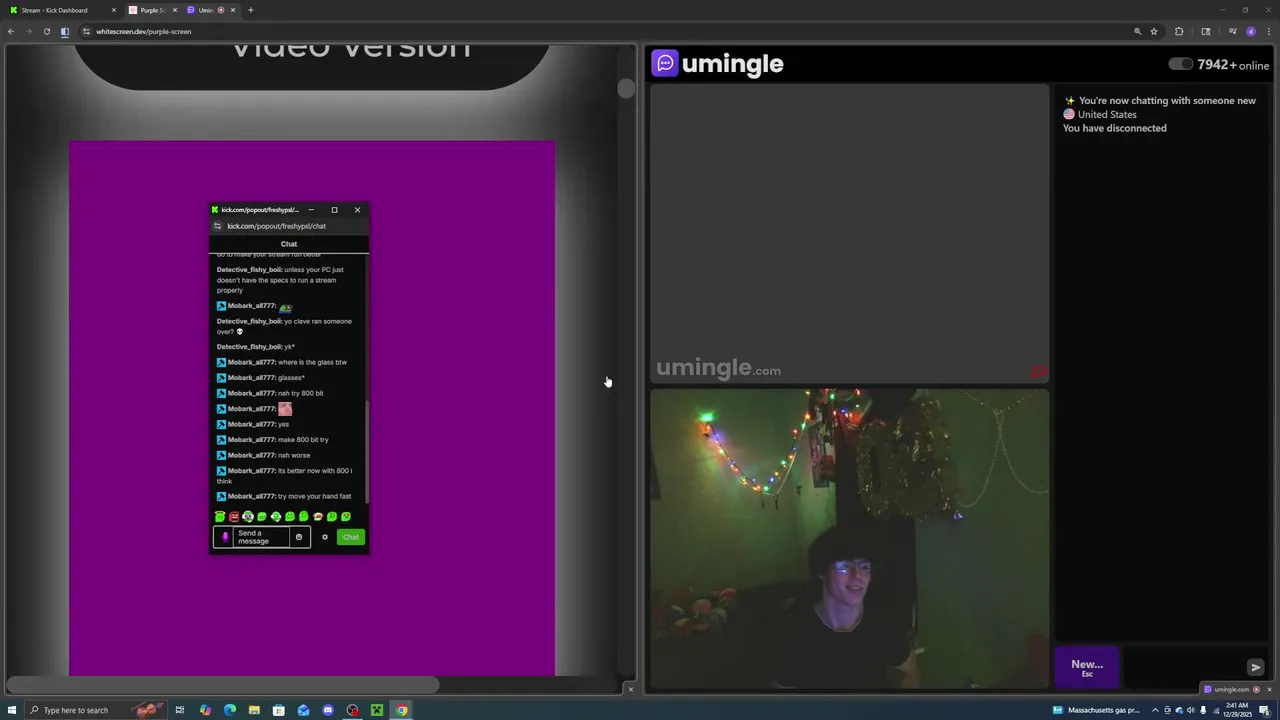
Task: Open the emote picker in message box
Action: (298, 537)
